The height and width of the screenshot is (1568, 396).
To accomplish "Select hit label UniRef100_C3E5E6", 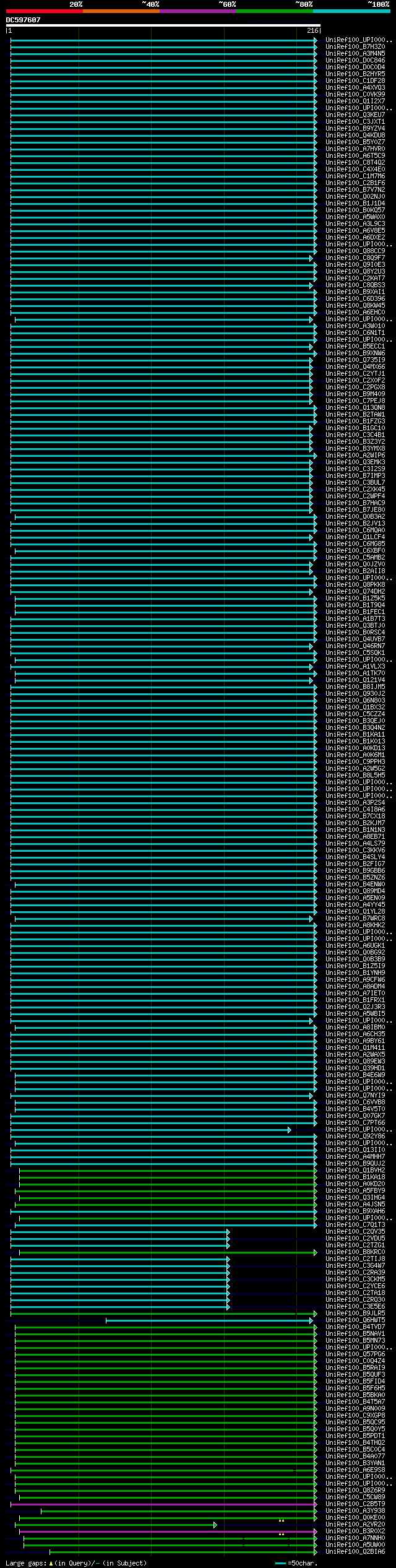I will click(x=355, y=1306).
